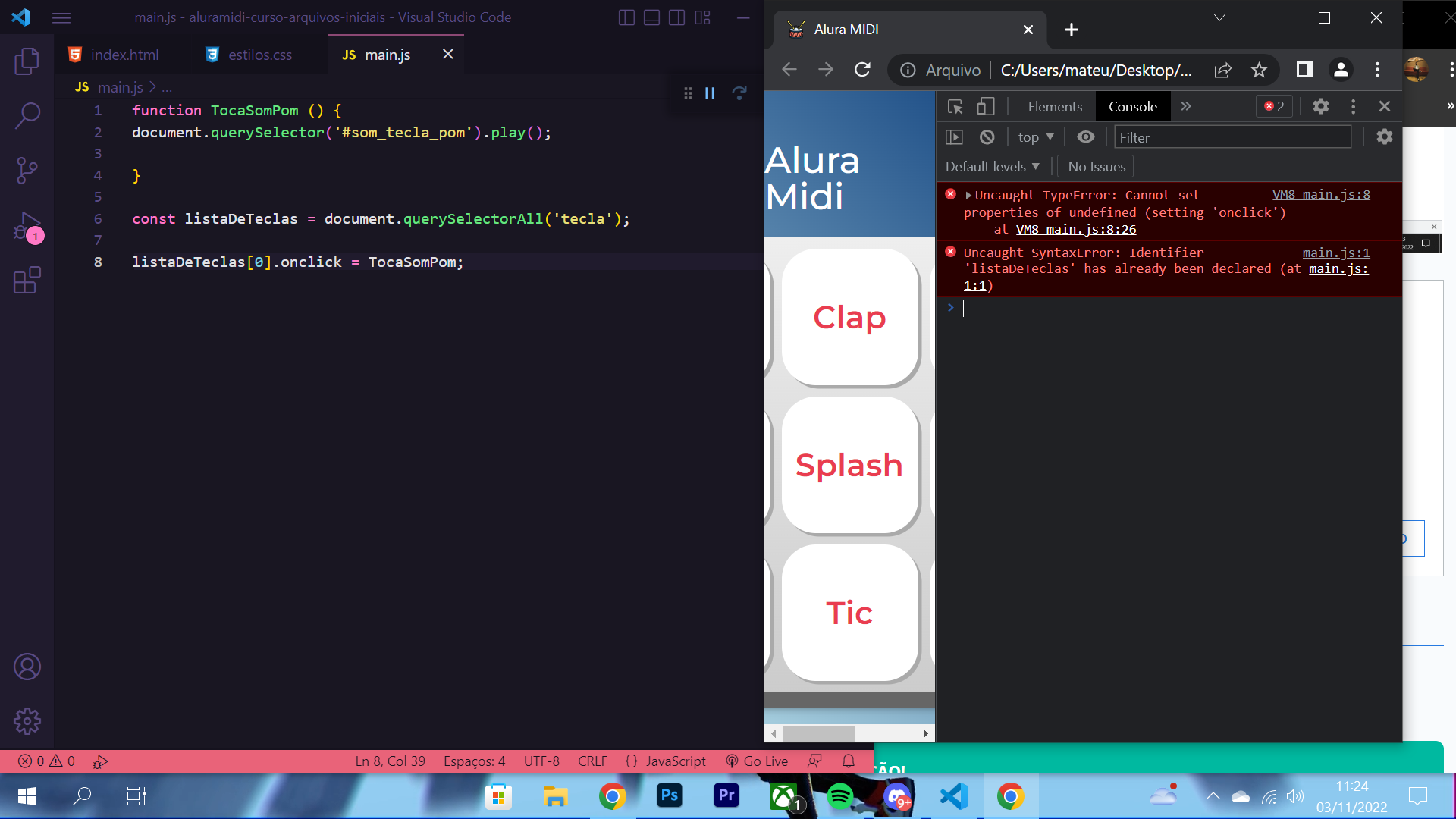Reload the Alura MIDI page in Chrome
Viewport: 1456px width, 819px height.
862,70
